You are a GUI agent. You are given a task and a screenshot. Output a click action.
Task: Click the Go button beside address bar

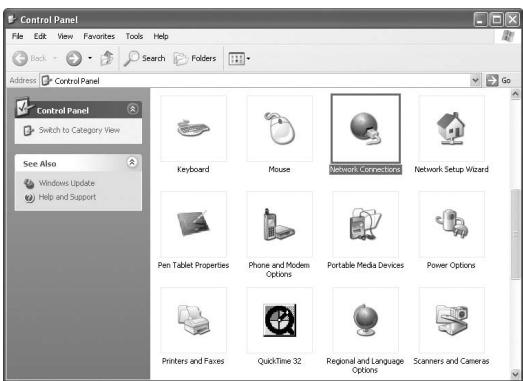499,80
